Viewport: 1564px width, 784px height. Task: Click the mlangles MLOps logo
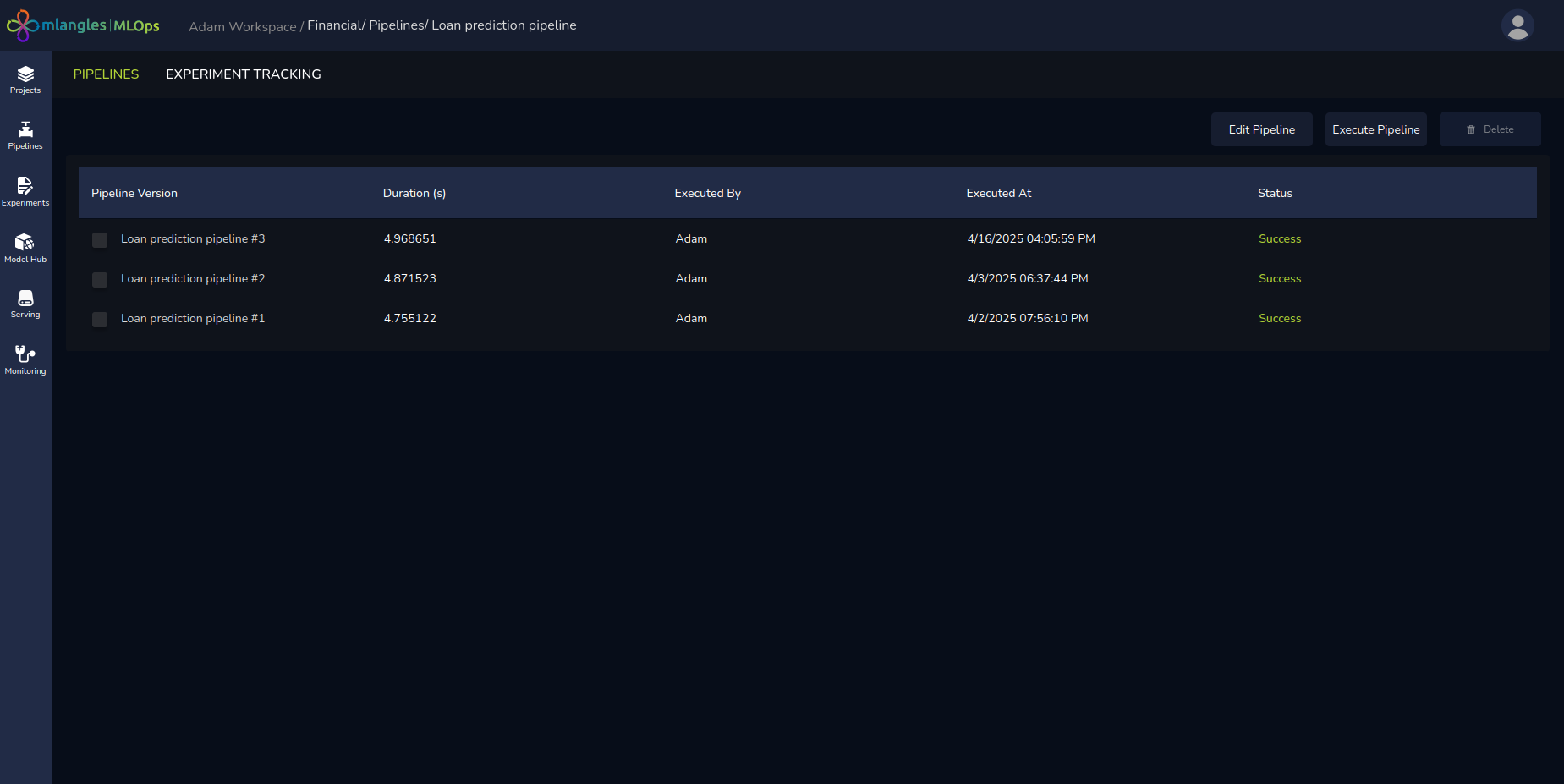pyautogui.click(x=83, y=25)
